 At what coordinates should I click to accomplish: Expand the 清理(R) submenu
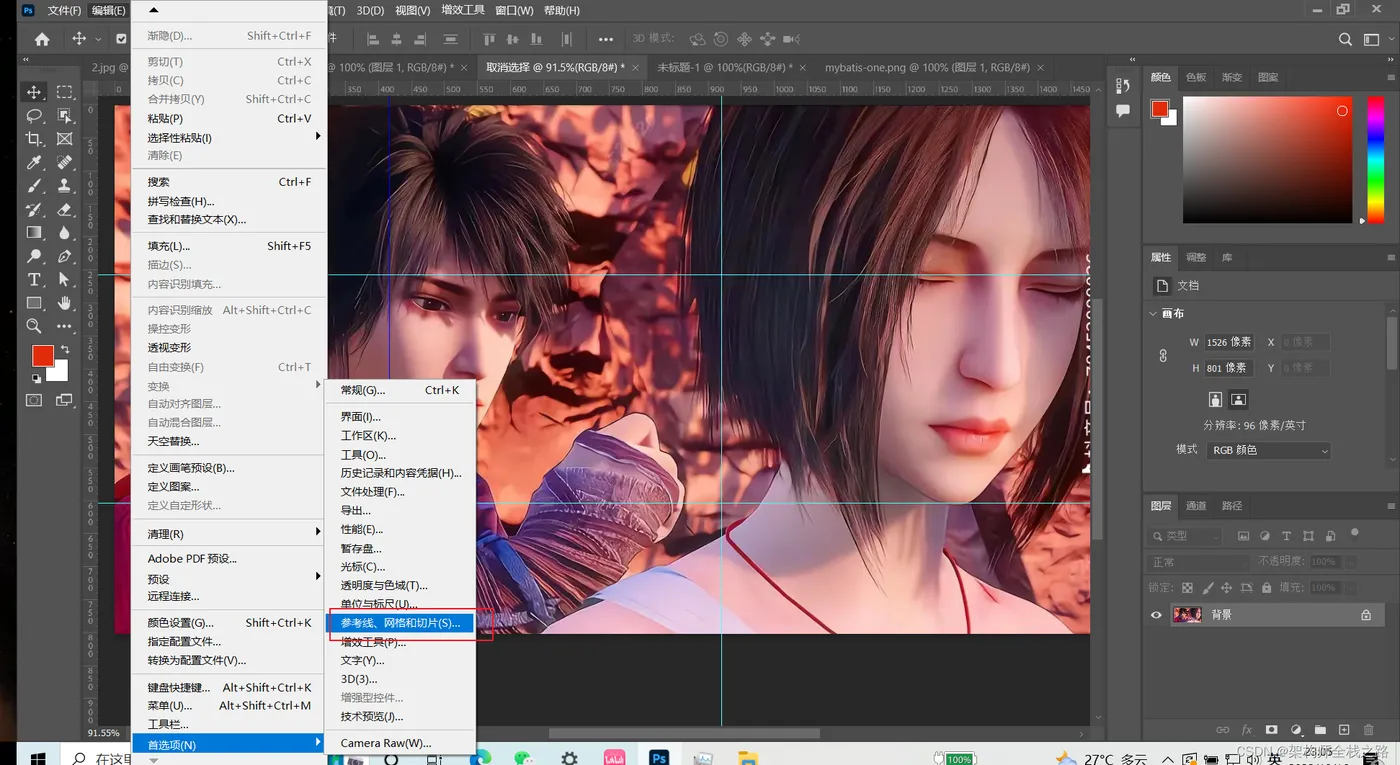[229, 533]
